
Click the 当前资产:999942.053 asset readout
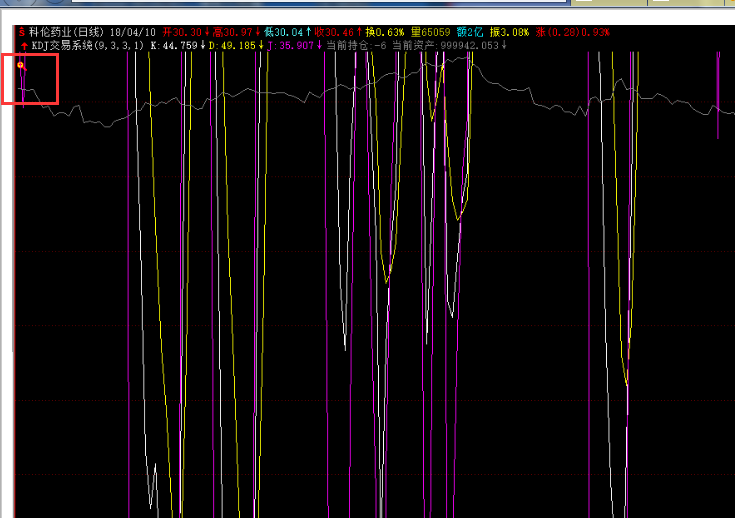point(445,45)
